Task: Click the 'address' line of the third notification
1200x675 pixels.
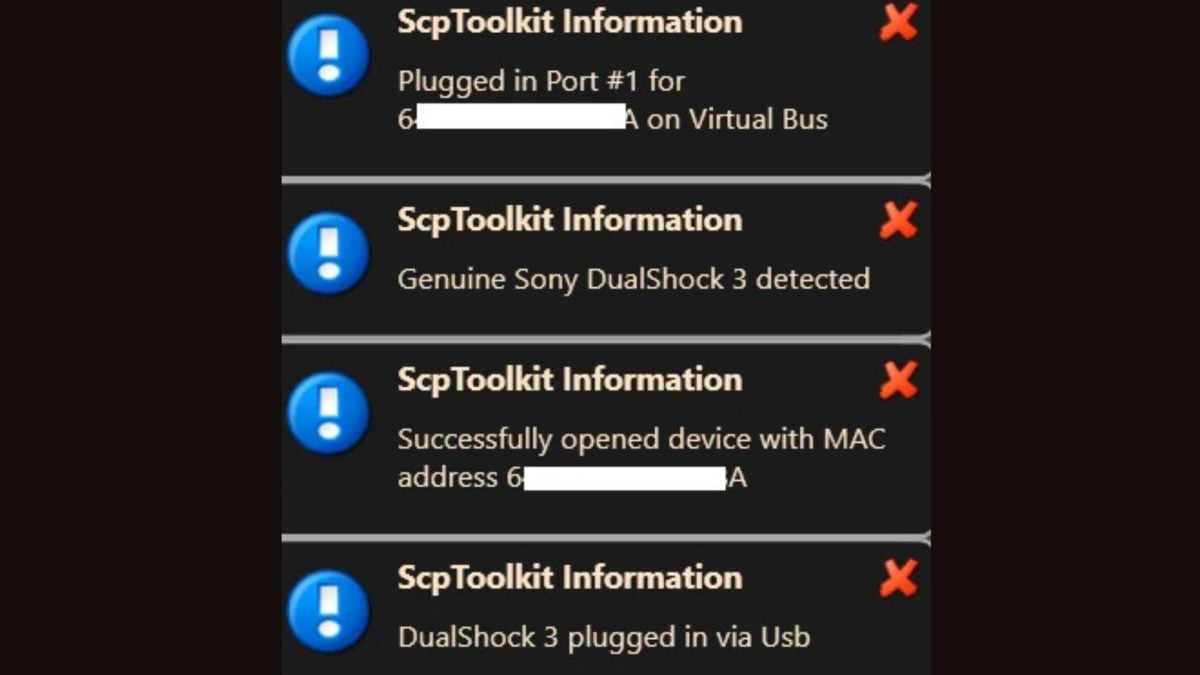Action: (x=446, y=478)
